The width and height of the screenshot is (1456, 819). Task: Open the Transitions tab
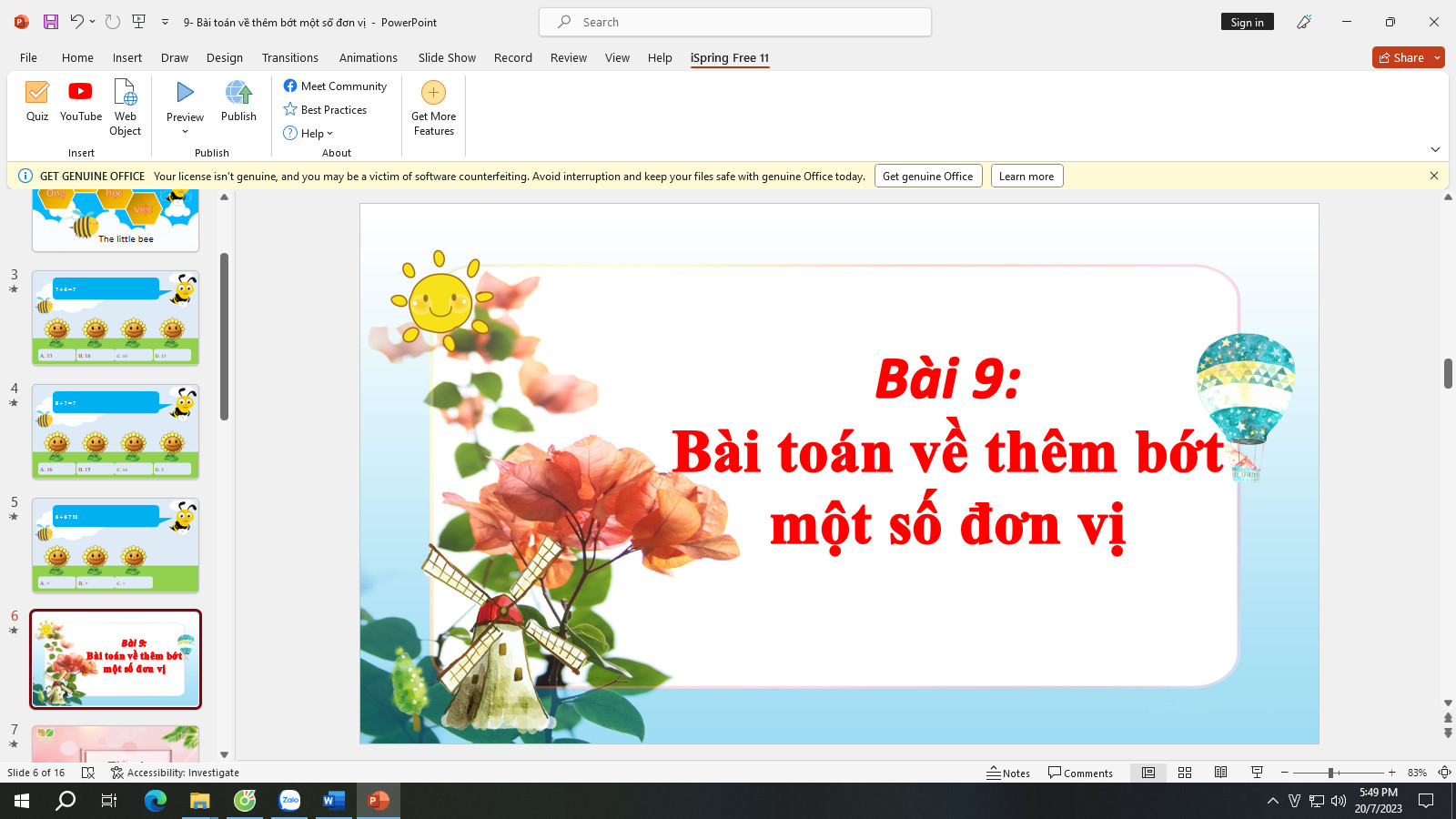[x=290, y=57]
